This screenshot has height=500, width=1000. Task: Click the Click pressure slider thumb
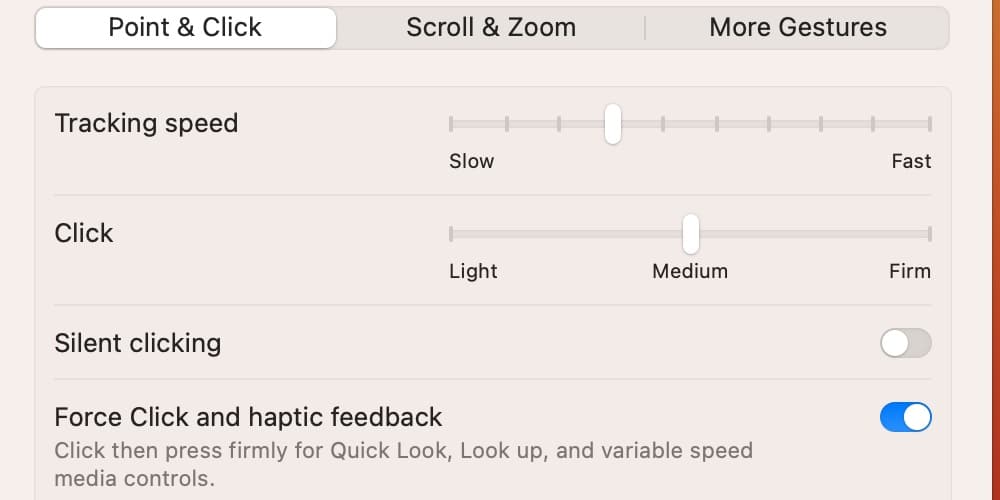(x=690, y=234)
